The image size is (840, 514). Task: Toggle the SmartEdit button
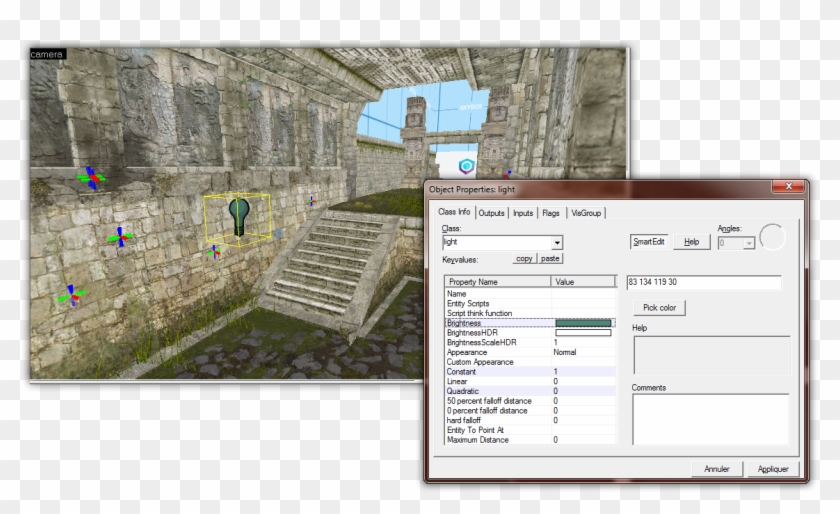pos(649,242)
